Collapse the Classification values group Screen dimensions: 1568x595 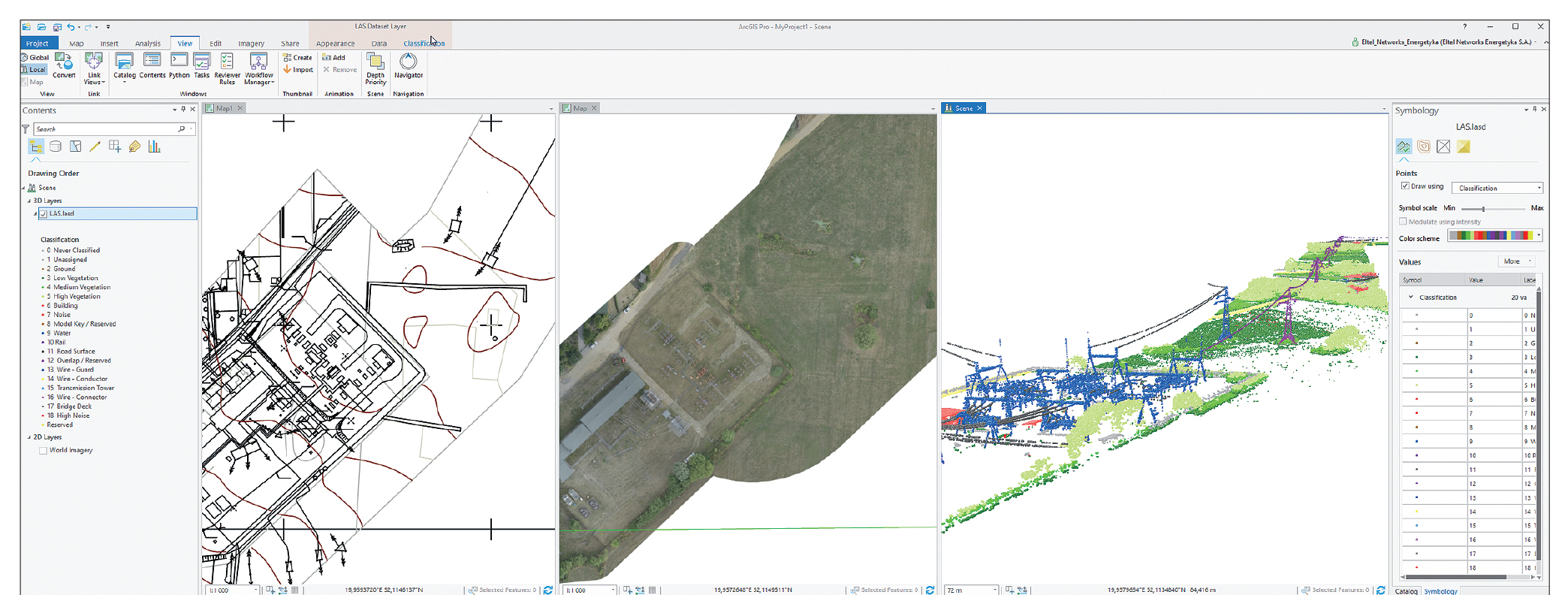click(1411, 297)
